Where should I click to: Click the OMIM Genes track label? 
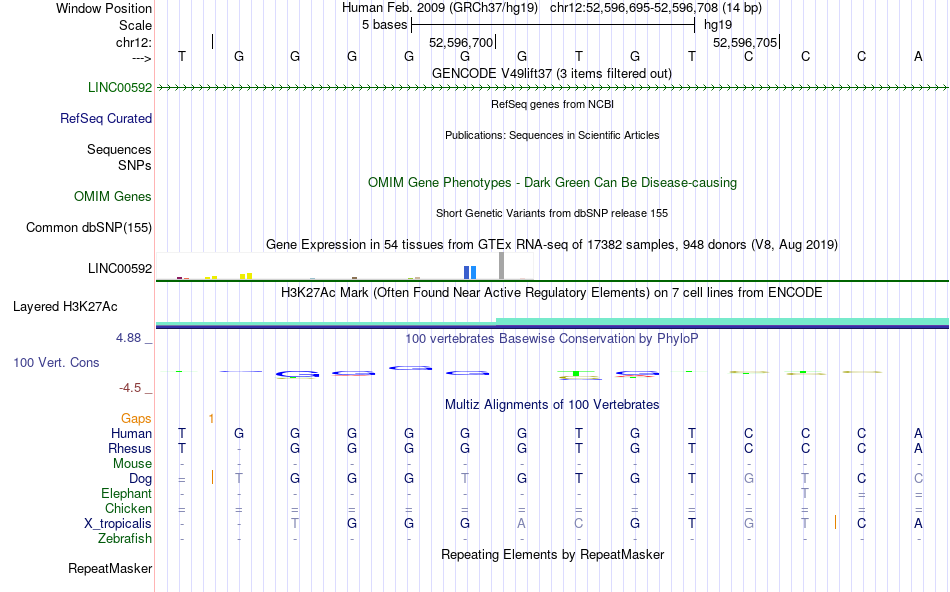click(112, 196)
